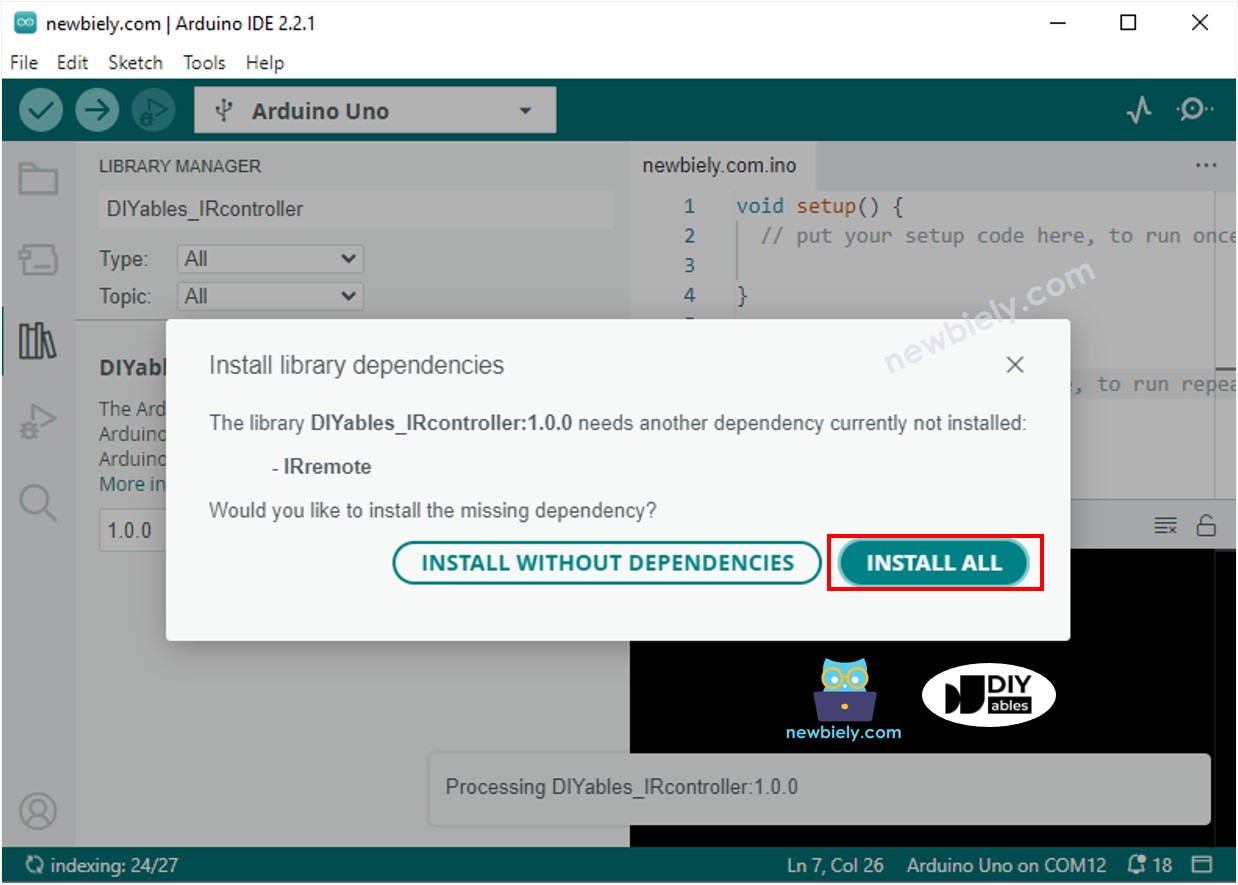Upload the sketch with the arrow icon
Image resolution: width=1238 pixels, height=885 pixels.
tap(96, 110)
